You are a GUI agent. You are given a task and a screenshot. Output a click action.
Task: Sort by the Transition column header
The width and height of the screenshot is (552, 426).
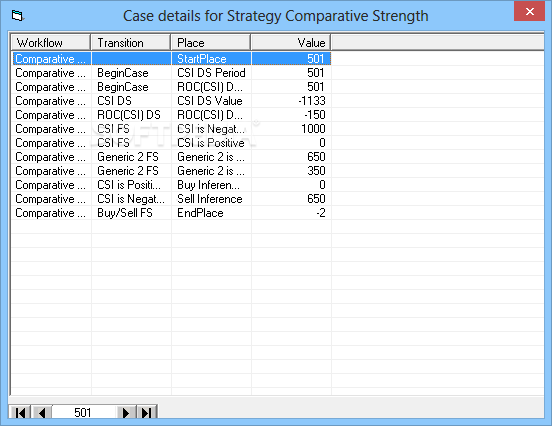(131, 43)
